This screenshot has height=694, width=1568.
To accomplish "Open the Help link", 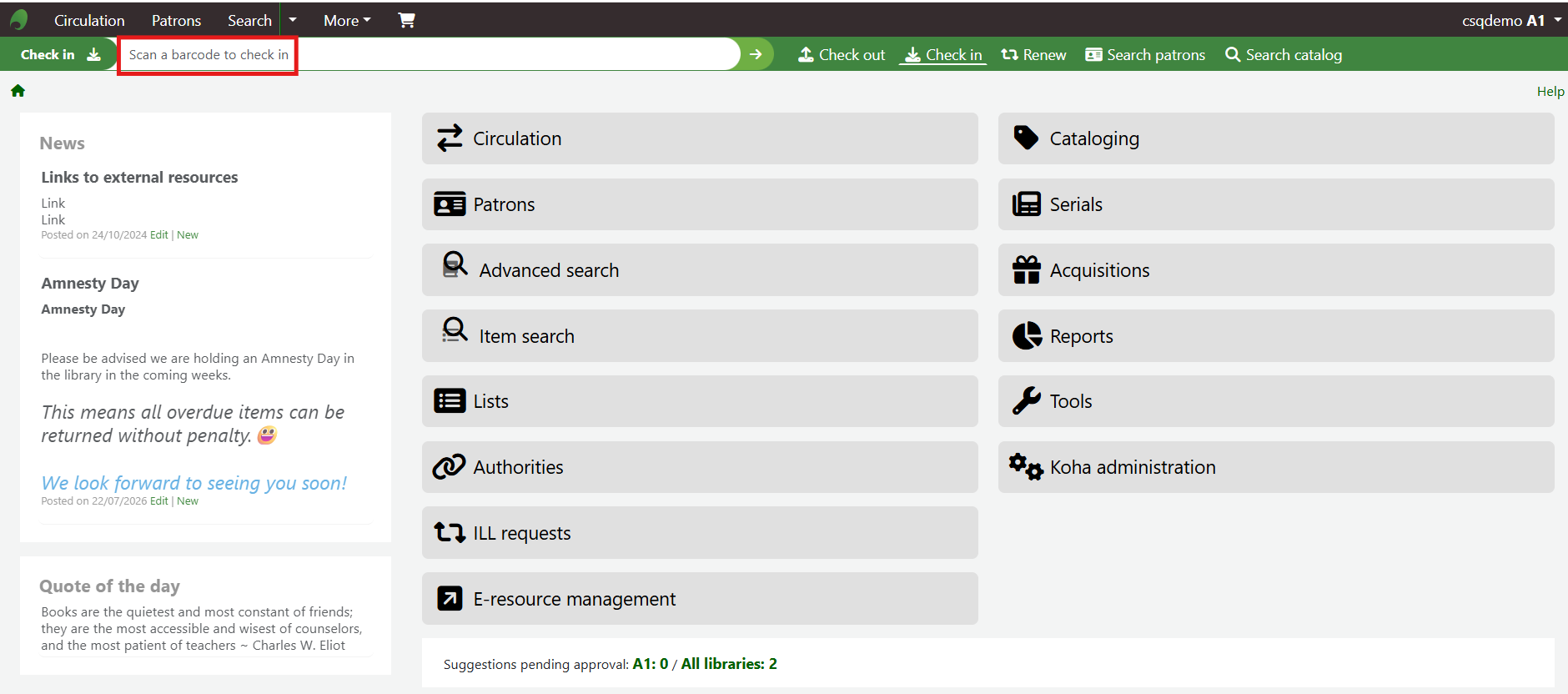I will (1550, 92).
